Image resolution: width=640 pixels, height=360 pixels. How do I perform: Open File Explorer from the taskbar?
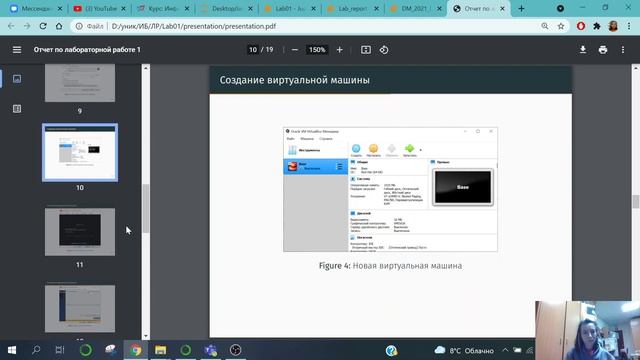(160, 350)
